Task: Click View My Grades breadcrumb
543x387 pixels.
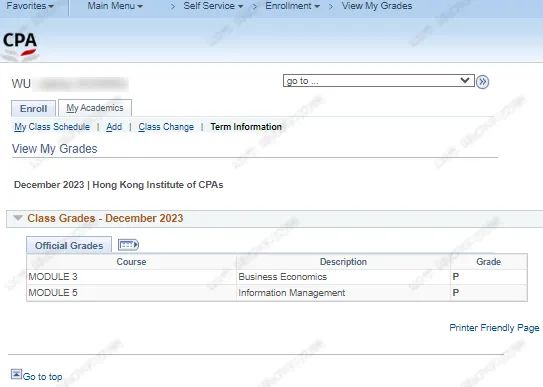Action: click(377, 6)
